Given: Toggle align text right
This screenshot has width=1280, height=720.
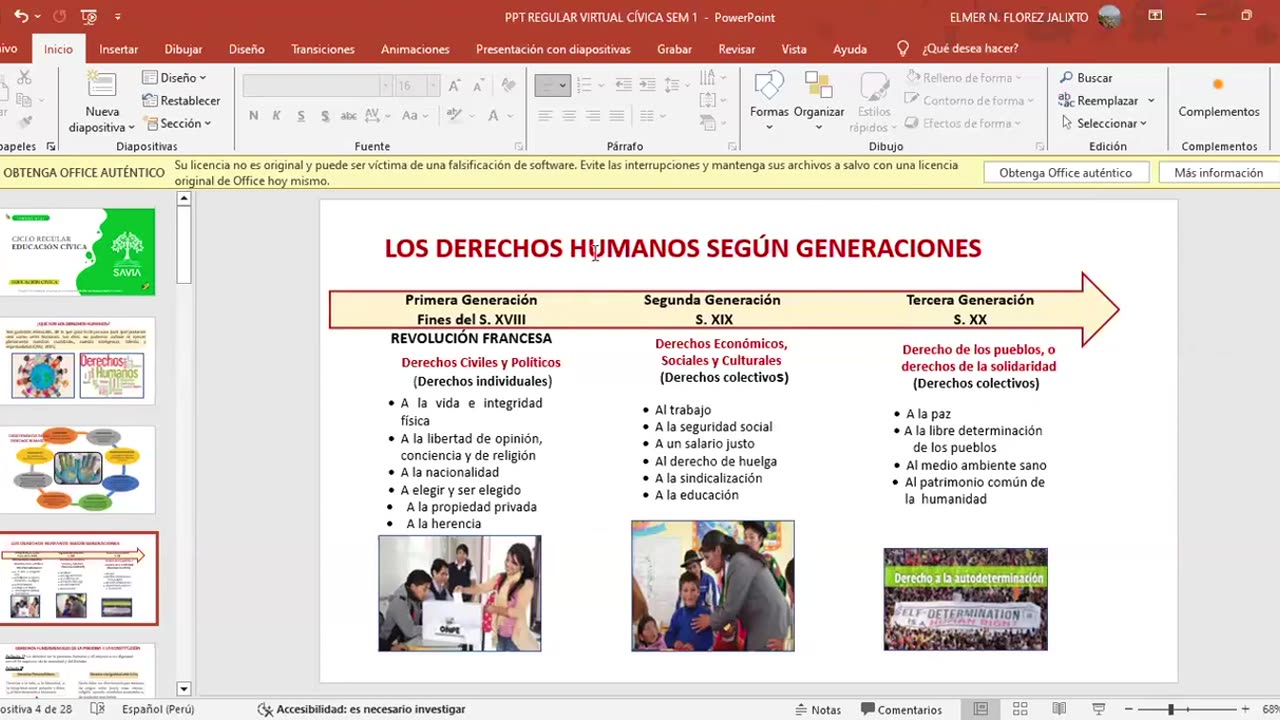Looking at the screenshot, I should (593, 116).
